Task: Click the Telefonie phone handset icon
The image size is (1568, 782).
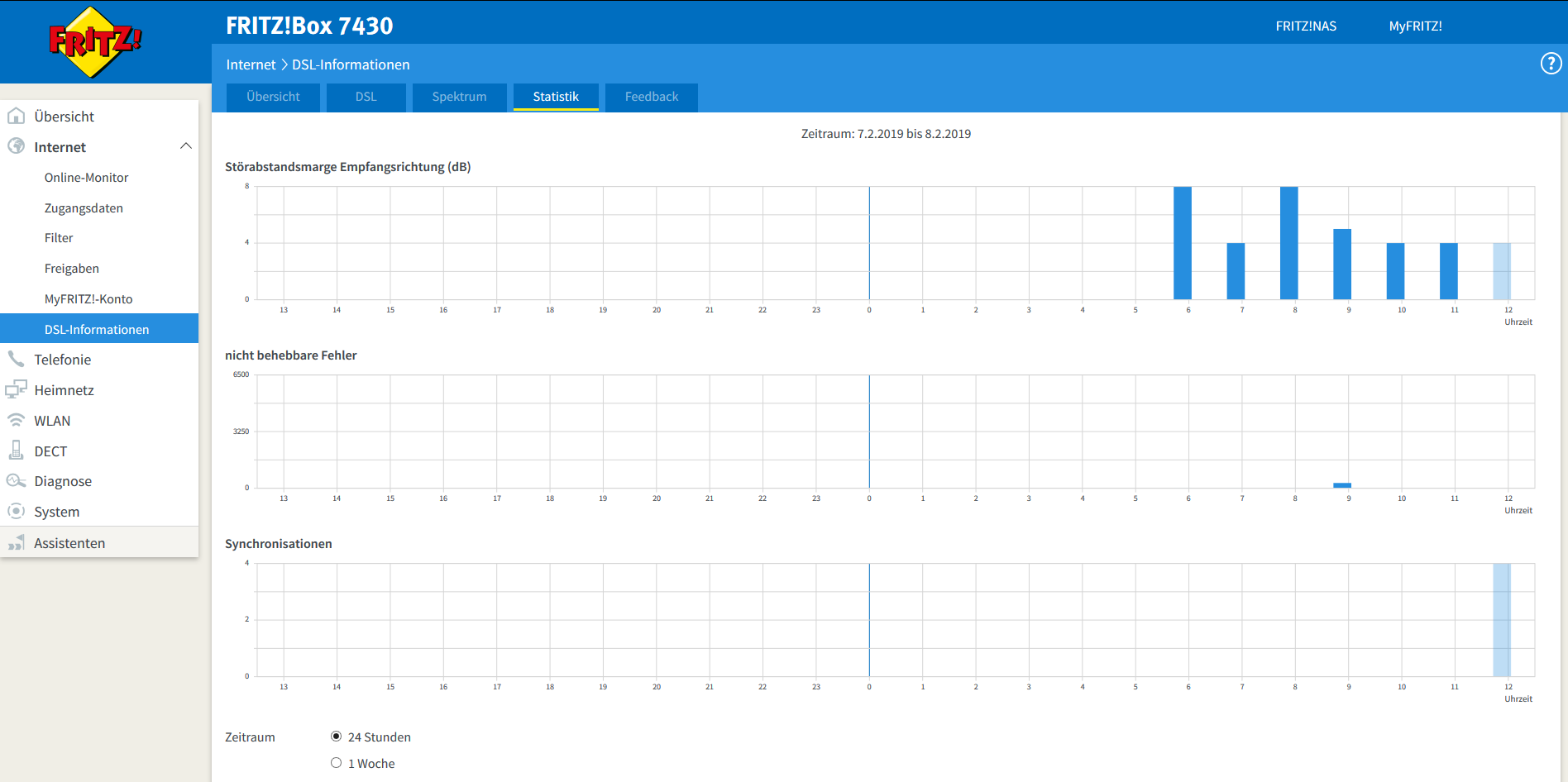Action: pyautogui.click(x=16, y=359)
